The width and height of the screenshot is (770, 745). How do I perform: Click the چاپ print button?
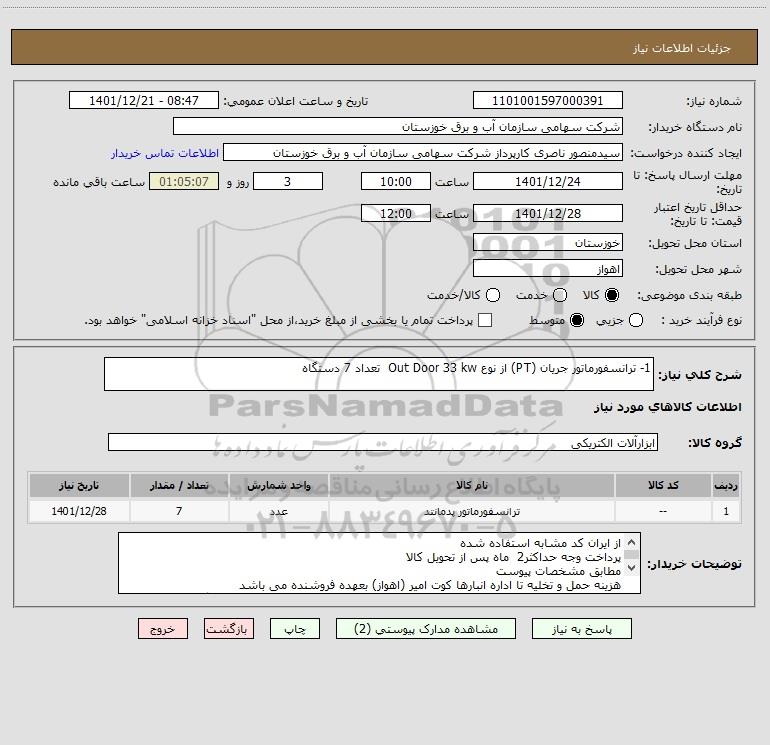(295, 629)
